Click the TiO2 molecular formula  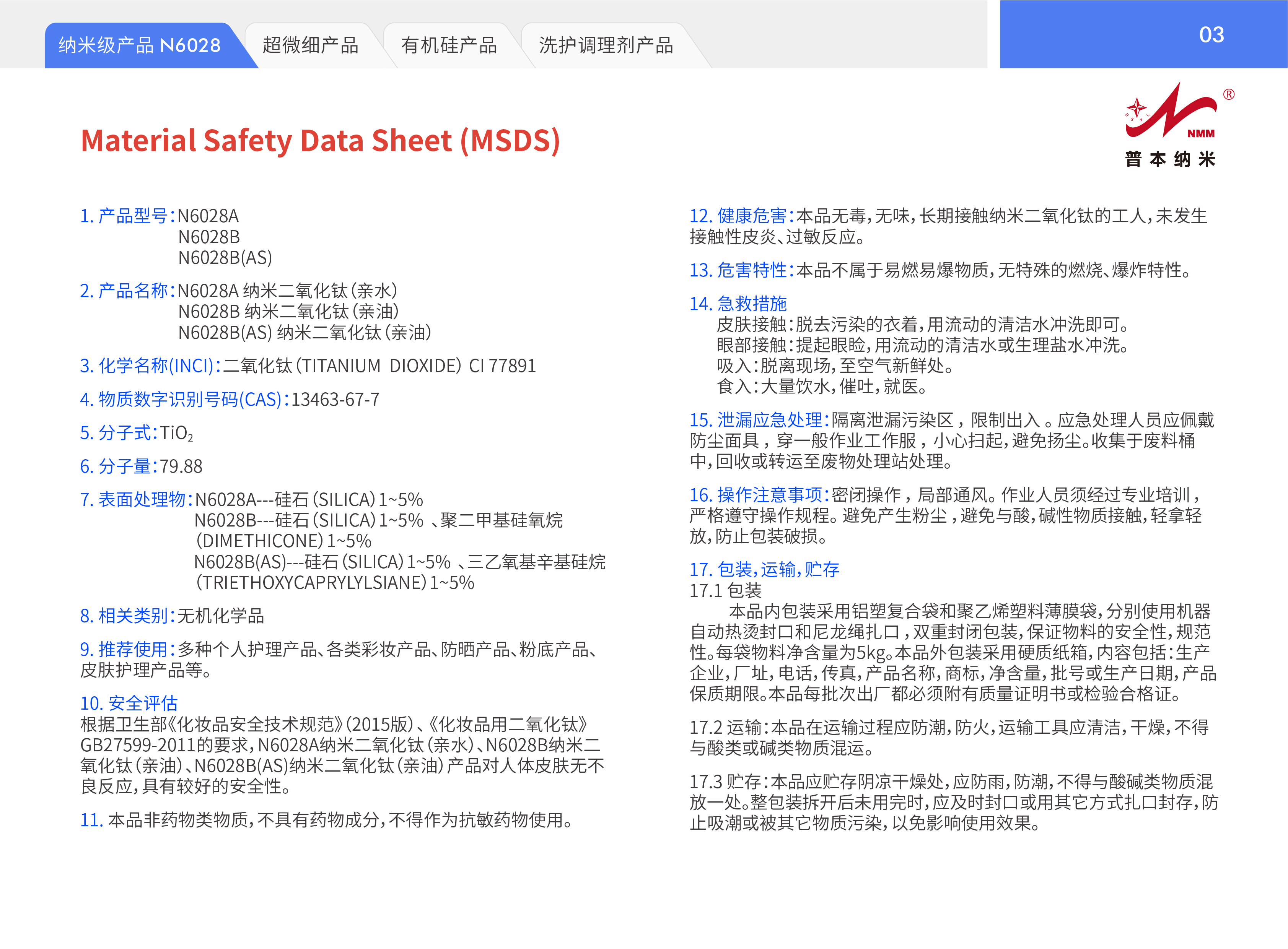tap(176, 432)
